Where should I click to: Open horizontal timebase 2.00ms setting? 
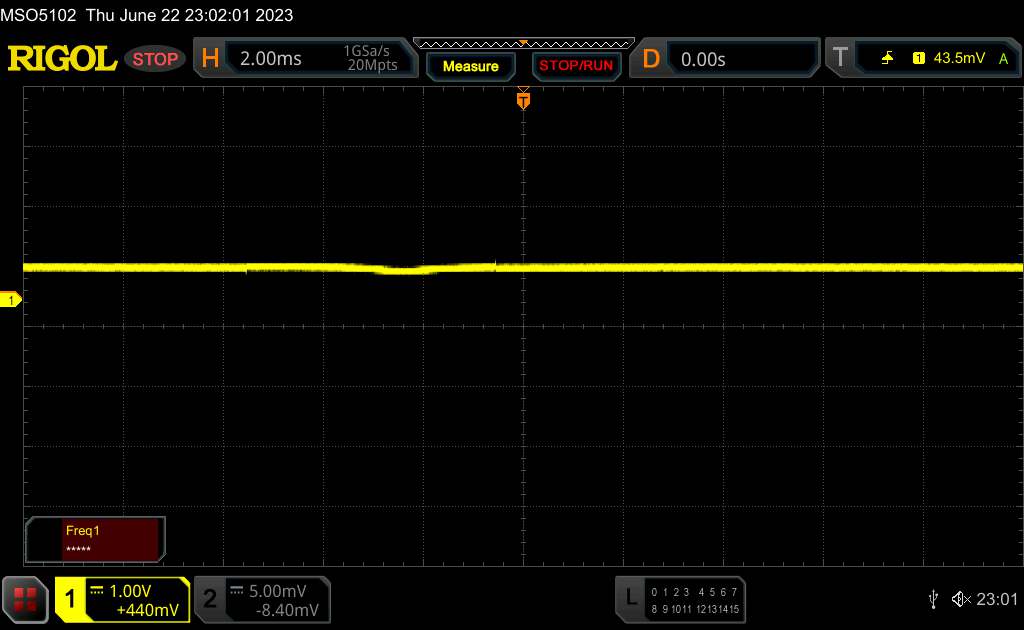point(270,59)
